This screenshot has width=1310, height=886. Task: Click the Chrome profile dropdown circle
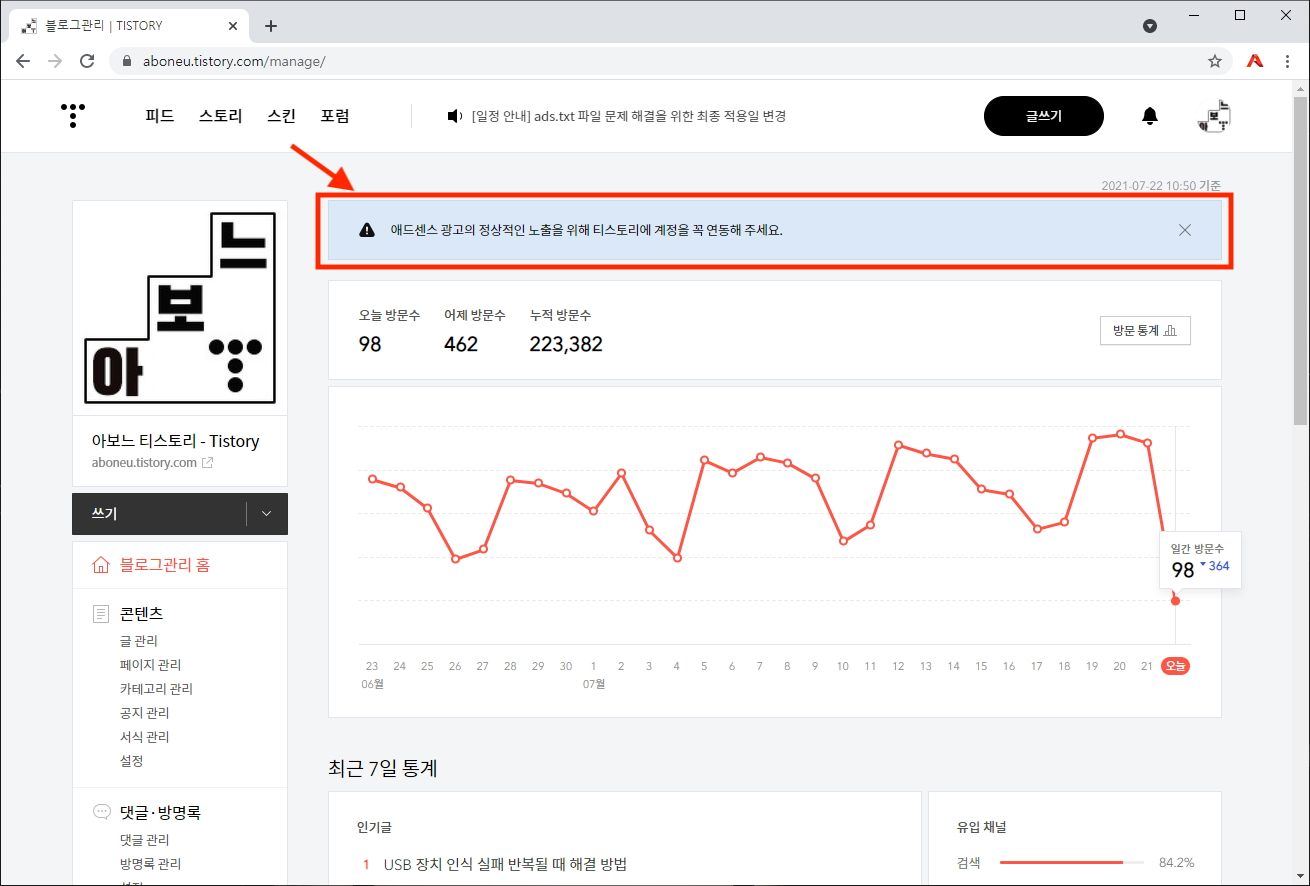tap(1150, 26)
